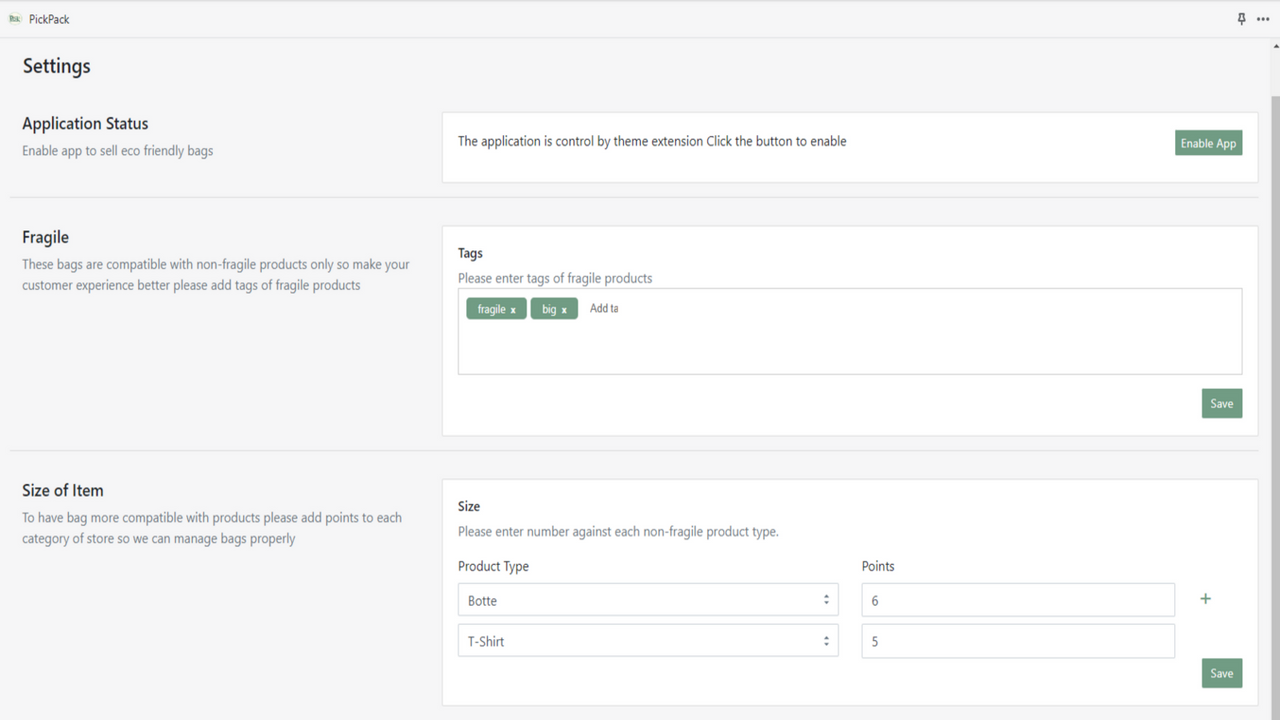The height and width of the screenshot is (720, 1280).
Task: Select the fragile tag chip label
Action: click(x=491, y=309)
